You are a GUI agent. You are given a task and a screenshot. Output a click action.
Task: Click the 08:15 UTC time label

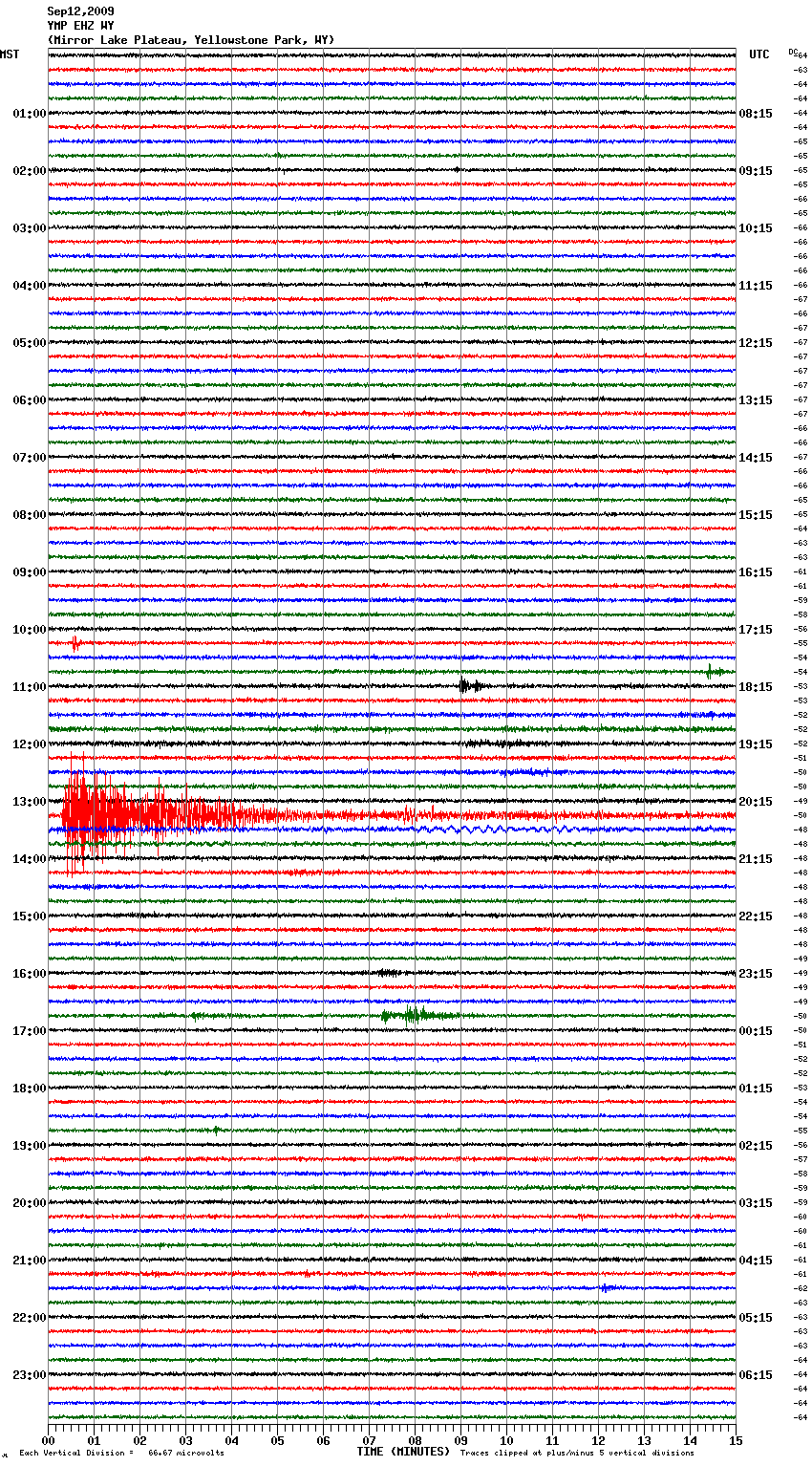tap(756, 114)
